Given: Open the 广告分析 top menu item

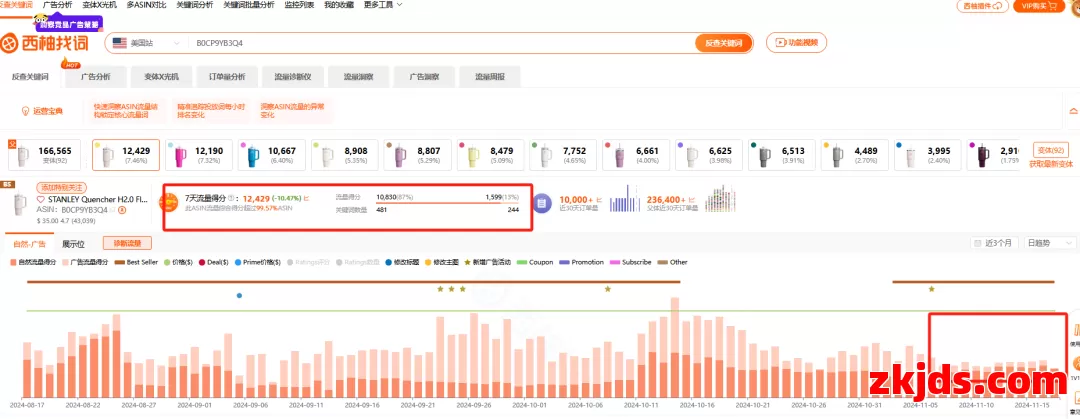Looking at the screenshot, I should 57,5.
